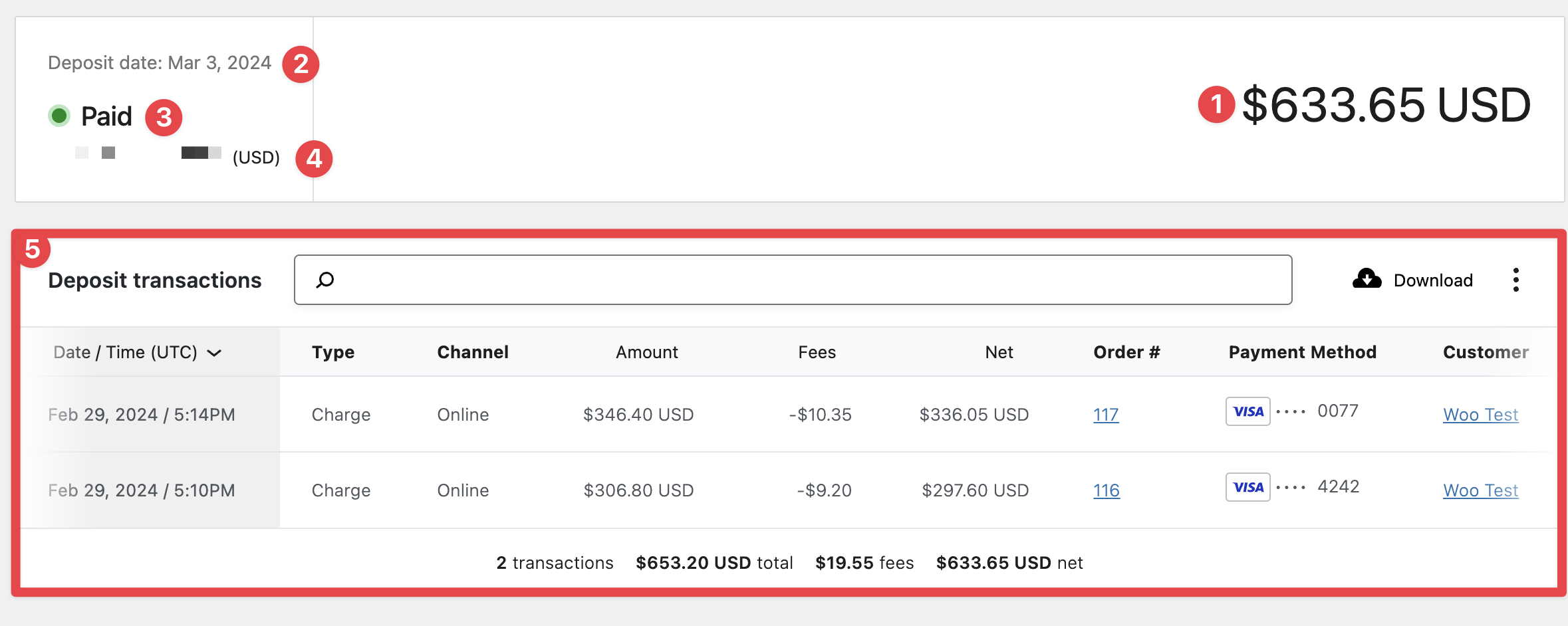The image size is (1568, 626).
Task: View customer Woo Test on second transaction row
Action: click(1480, 490)
